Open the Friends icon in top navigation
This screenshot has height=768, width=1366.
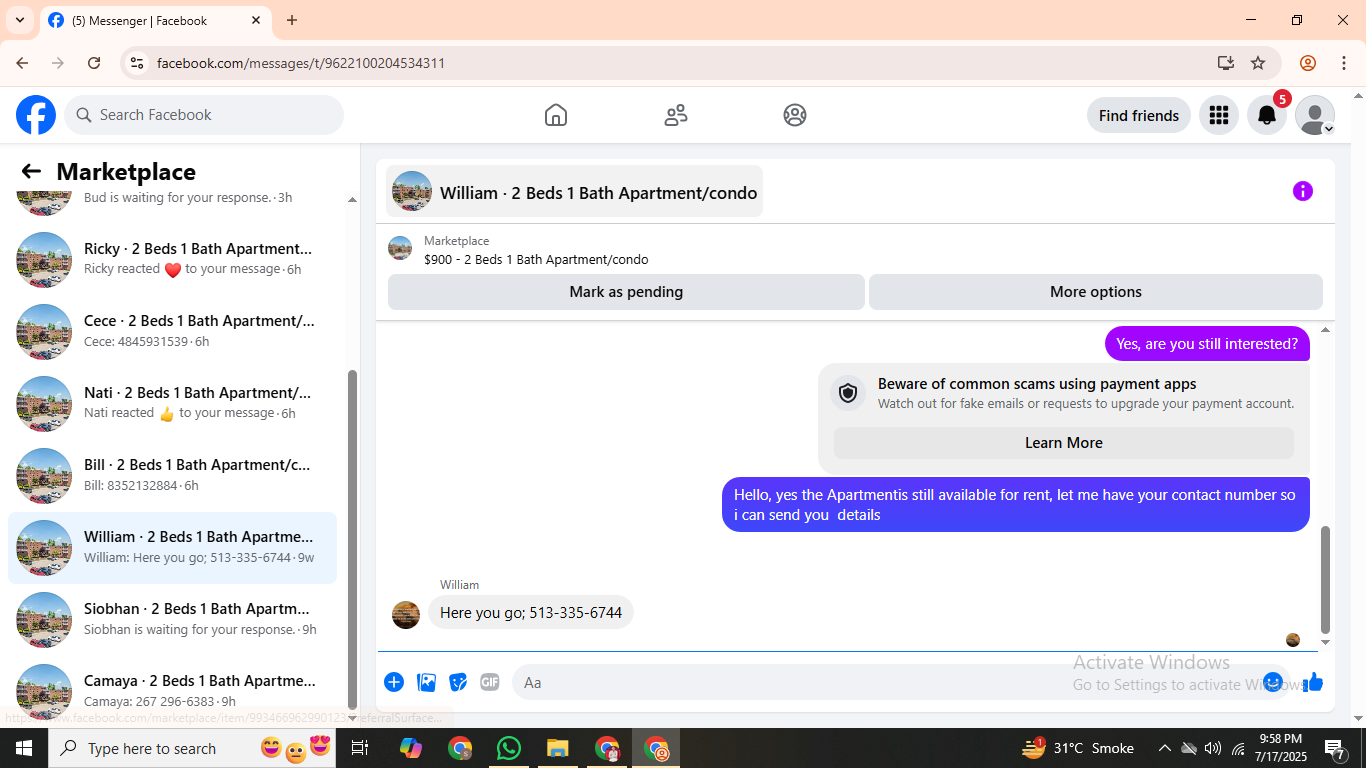676,115
